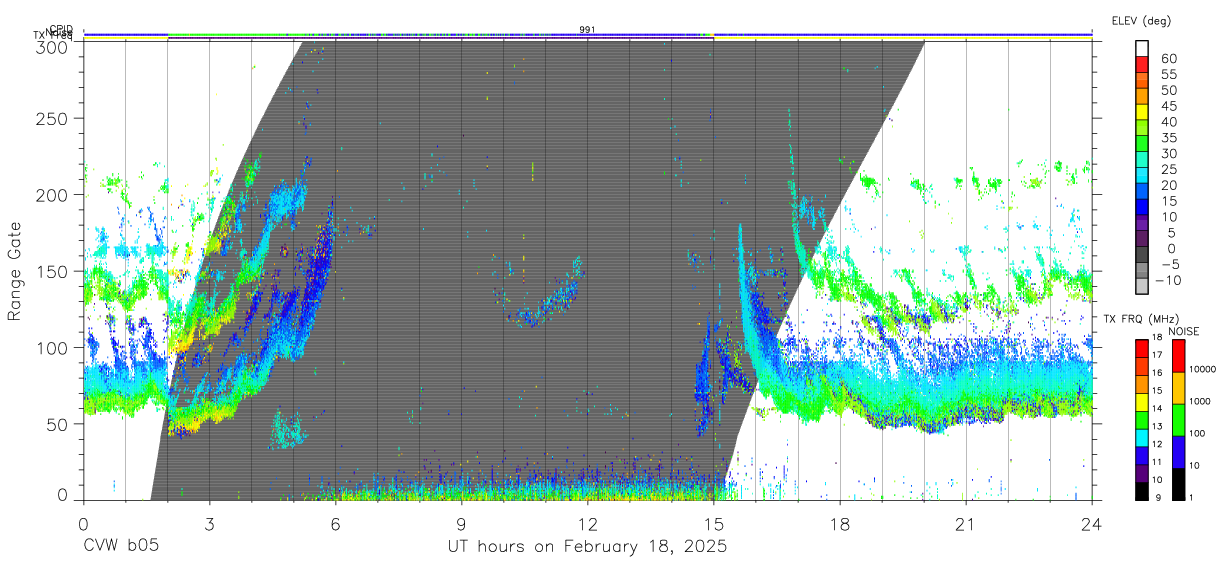Image resolution: width=1228 pixels, height=567 pixels.
Task: Click the "100" tick on the Range Gate axis
Action: click(x=52, y=347)
